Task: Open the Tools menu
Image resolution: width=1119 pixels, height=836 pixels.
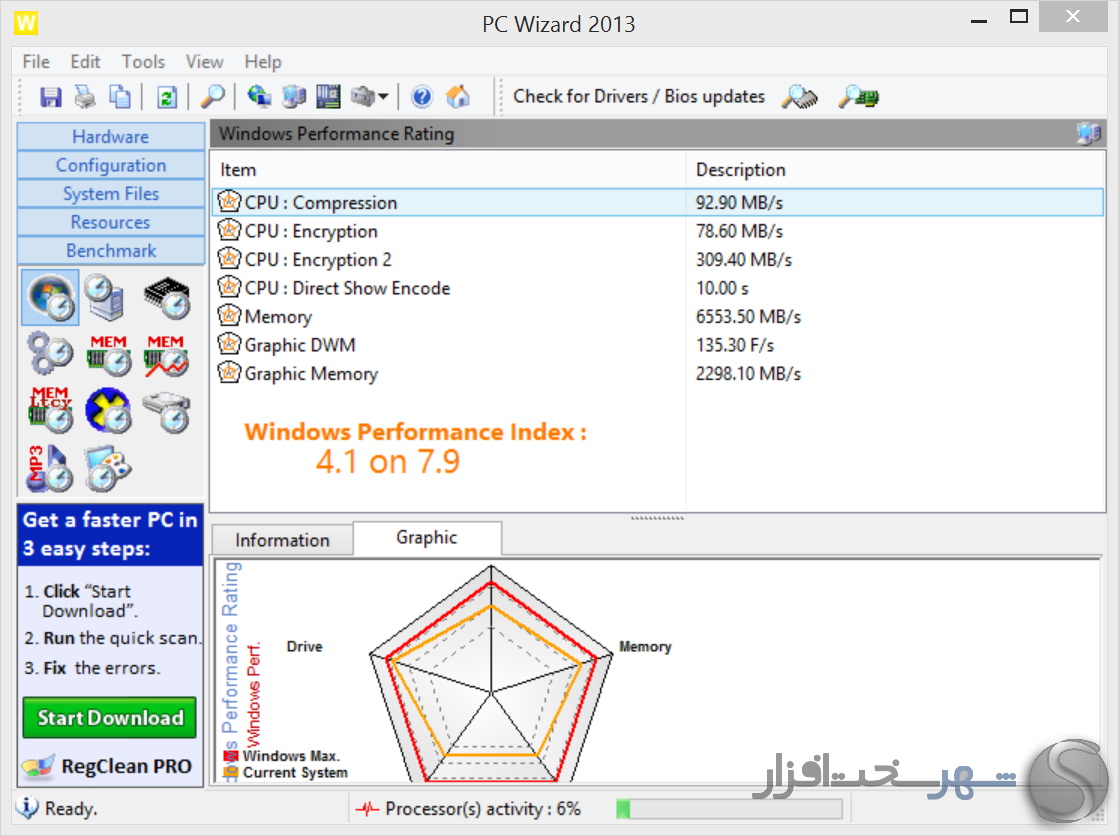Action: tap(143, 62)
